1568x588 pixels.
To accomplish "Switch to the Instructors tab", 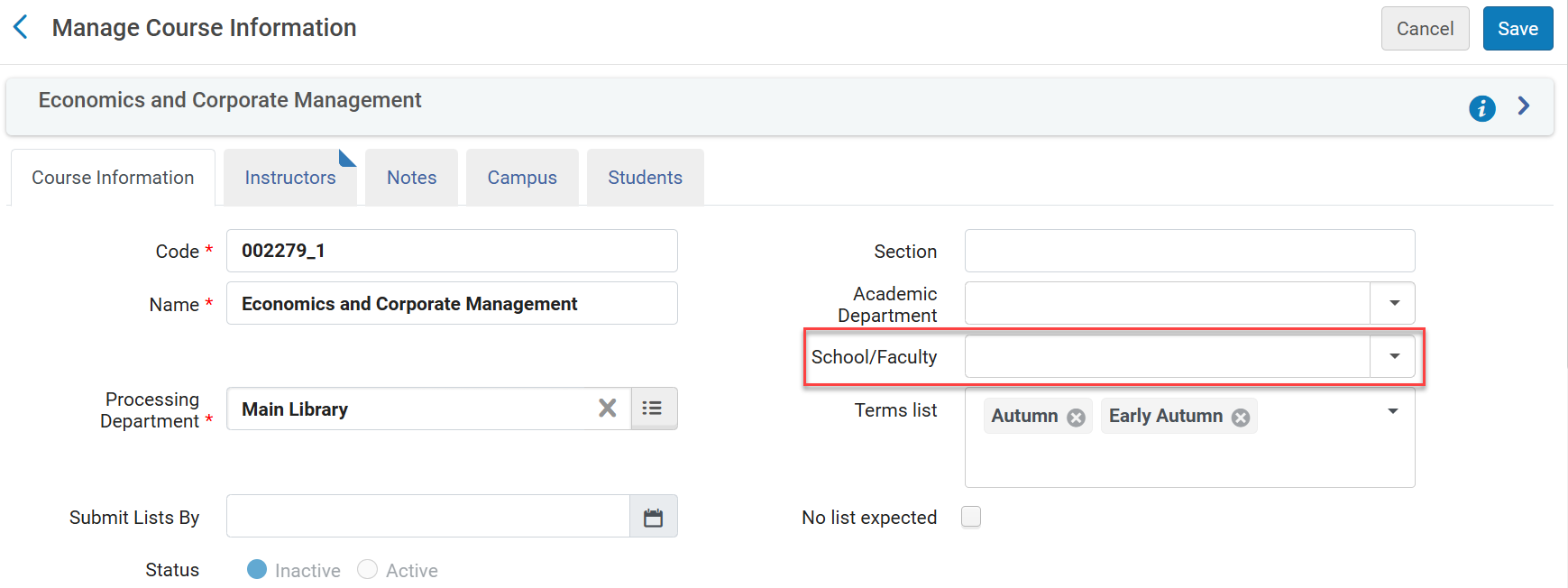I will [x=290, y=178].
